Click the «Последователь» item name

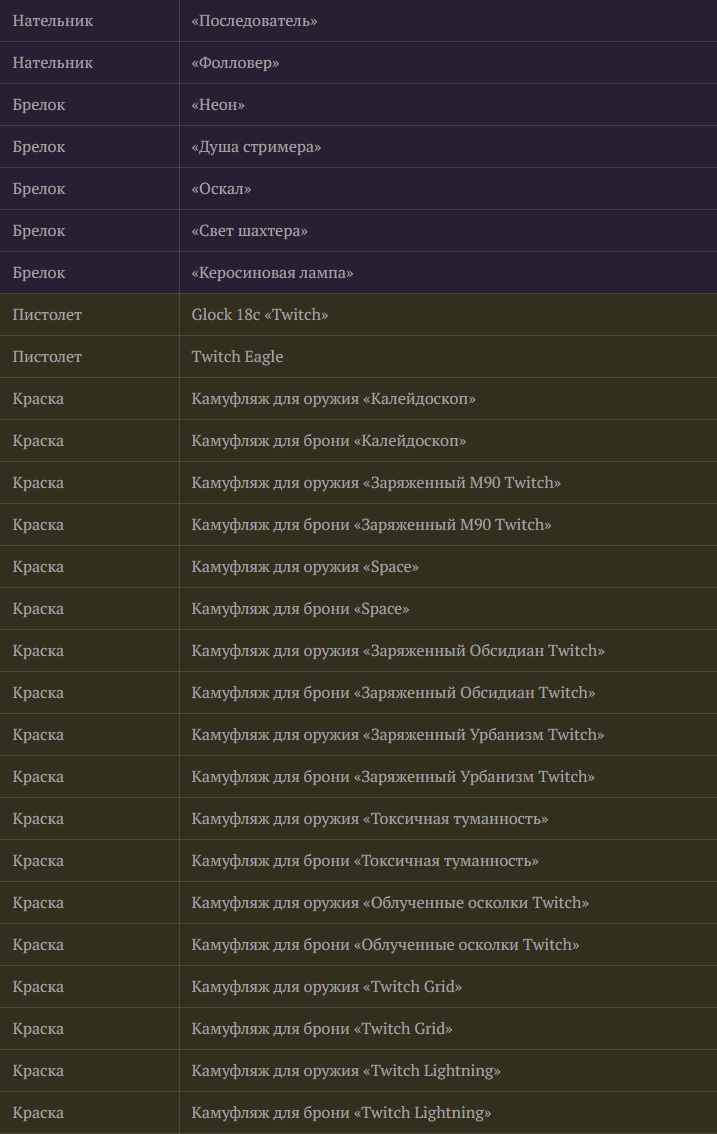(254, 21)
